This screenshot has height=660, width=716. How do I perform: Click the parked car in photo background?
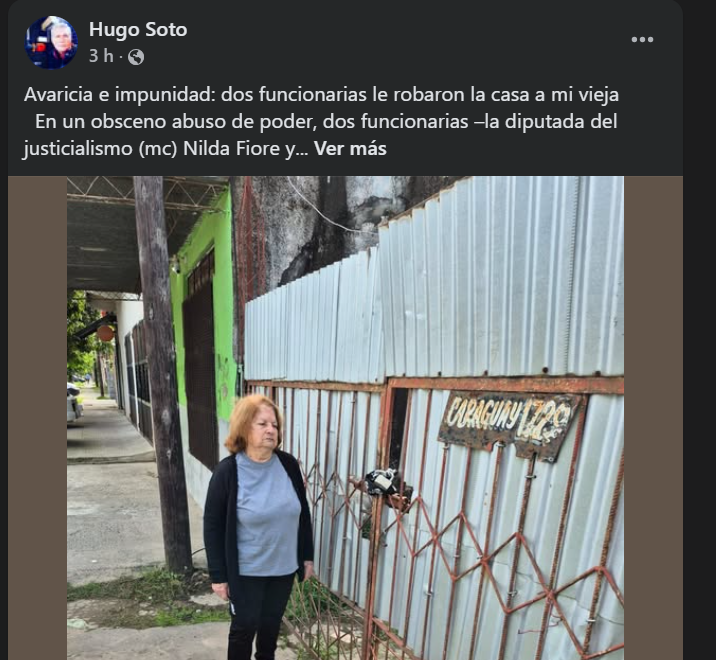tap(74, 403)
